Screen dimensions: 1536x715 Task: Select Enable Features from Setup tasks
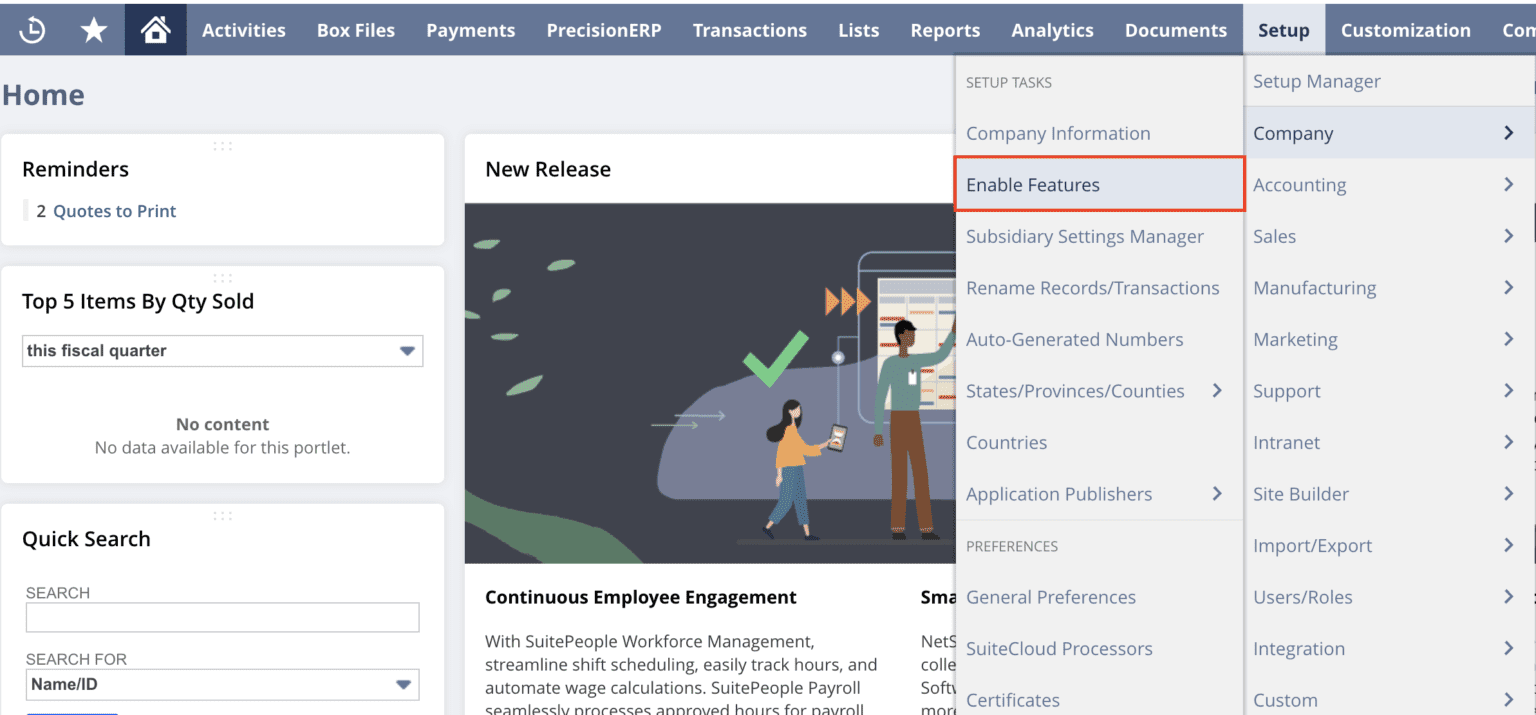pos(1033,184)
